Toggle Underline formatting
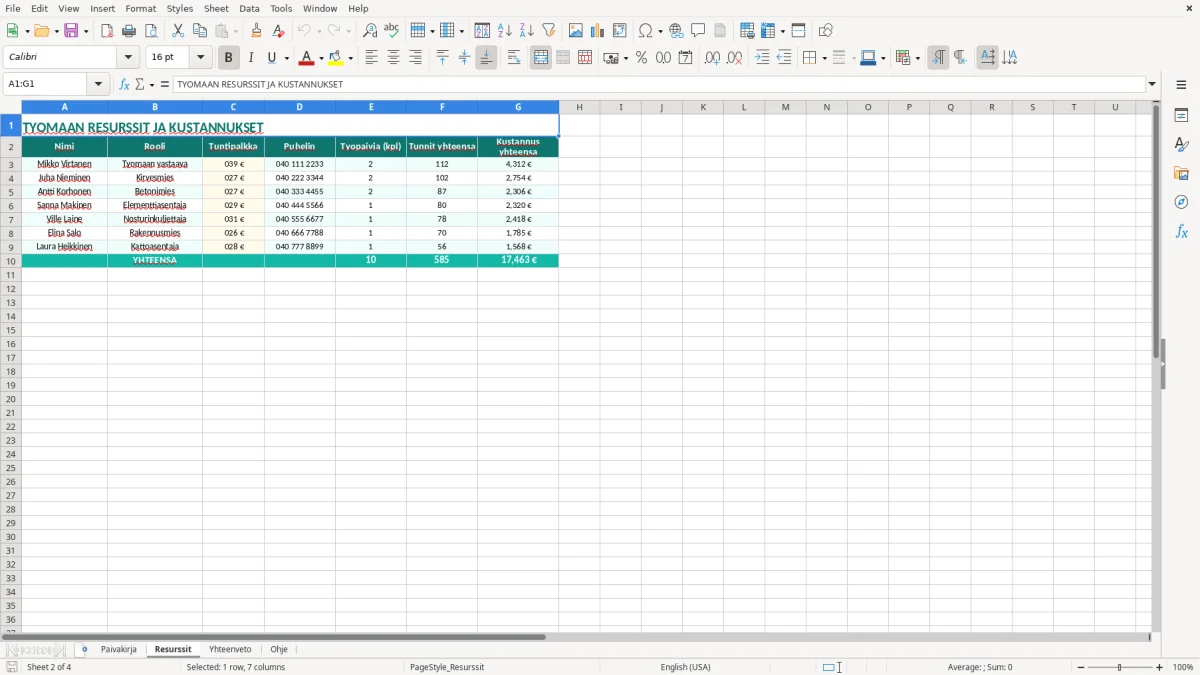This screenshot has height=675, width=1200. coord(270,58)
